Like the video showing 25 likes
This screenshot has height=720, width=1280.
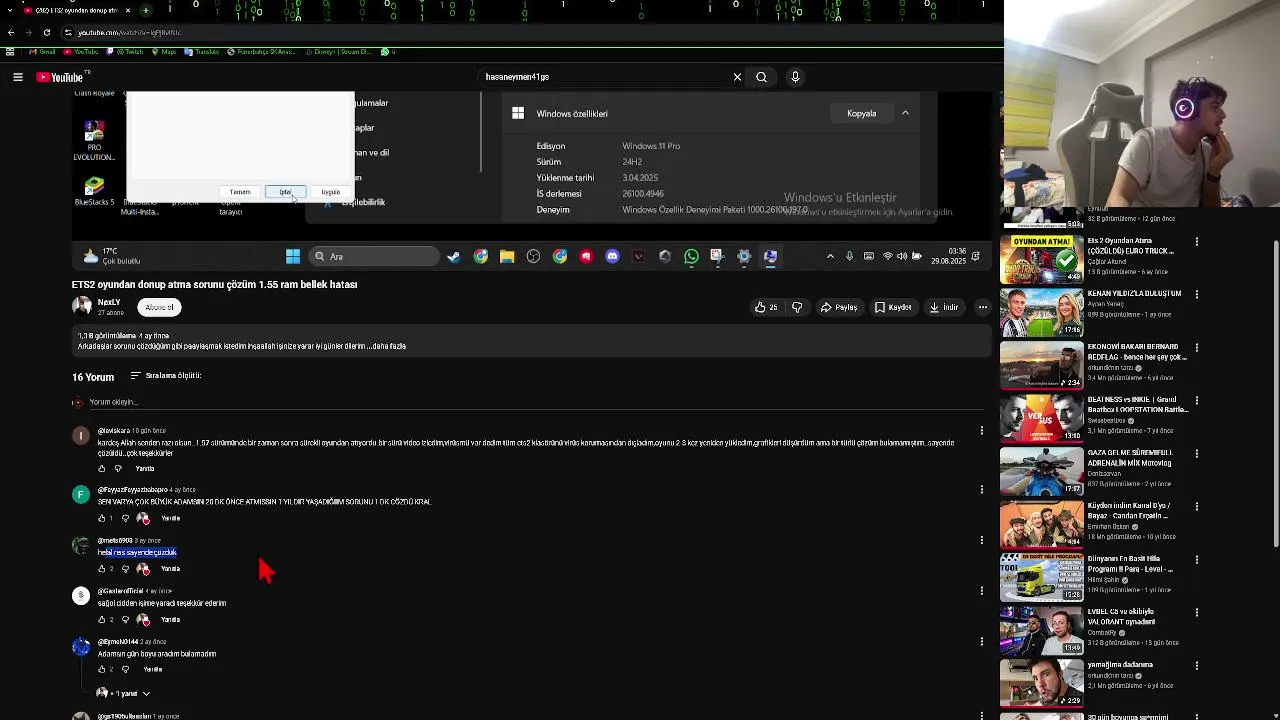(767, 307)
